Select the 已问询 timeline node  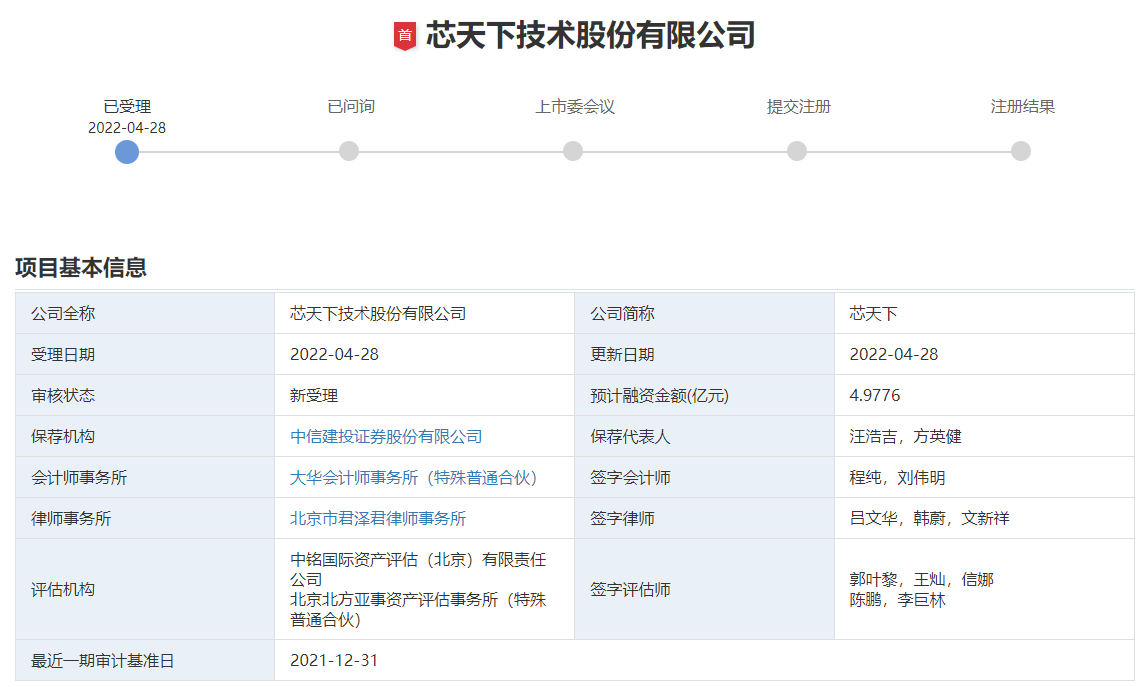349,151
